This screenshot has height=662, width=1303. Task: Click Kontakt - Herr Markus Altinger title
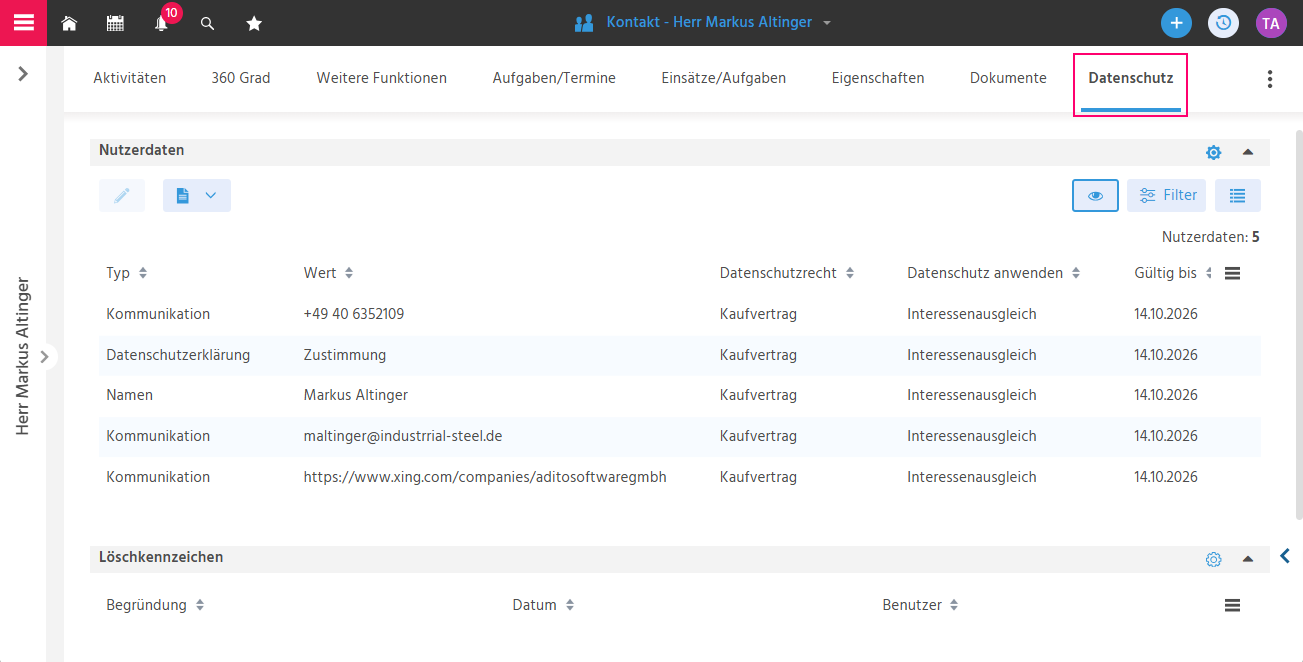[x=709, y=22]
